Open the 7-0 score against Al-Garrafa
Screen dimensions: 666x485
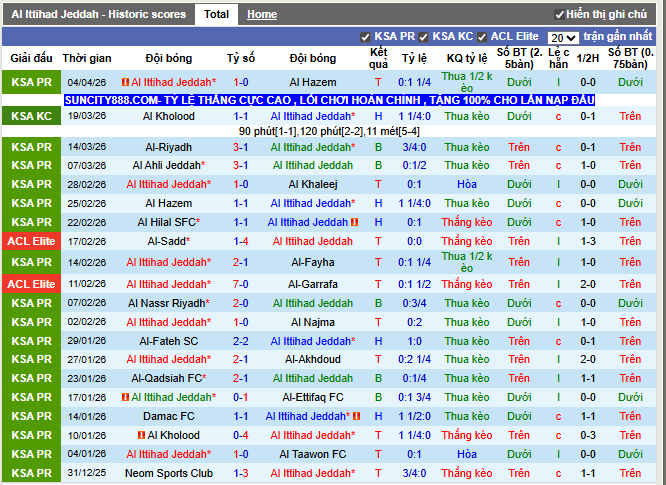tap(240, 284)
